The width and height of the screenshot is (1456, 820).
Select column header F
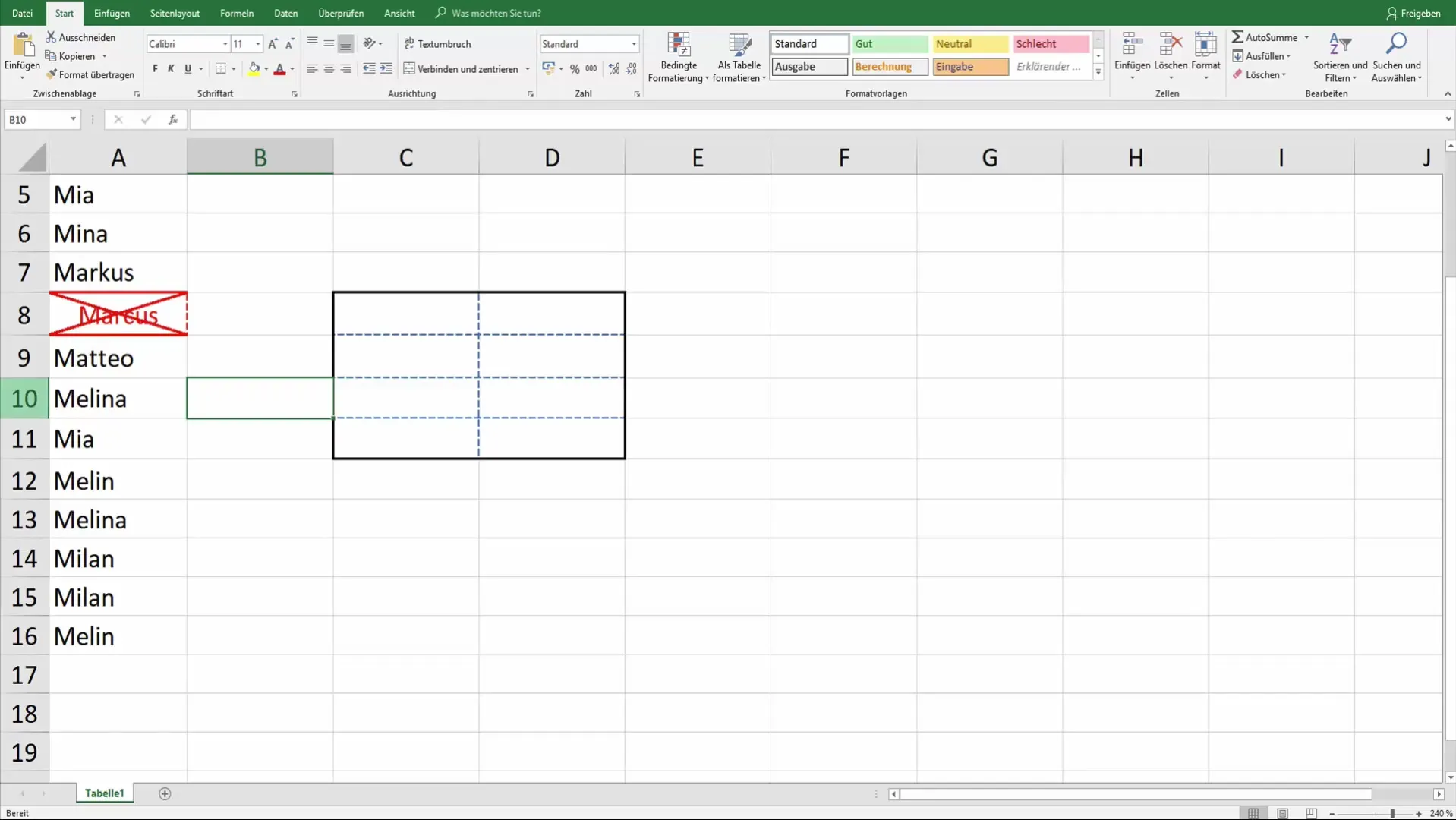coord(843,157)
